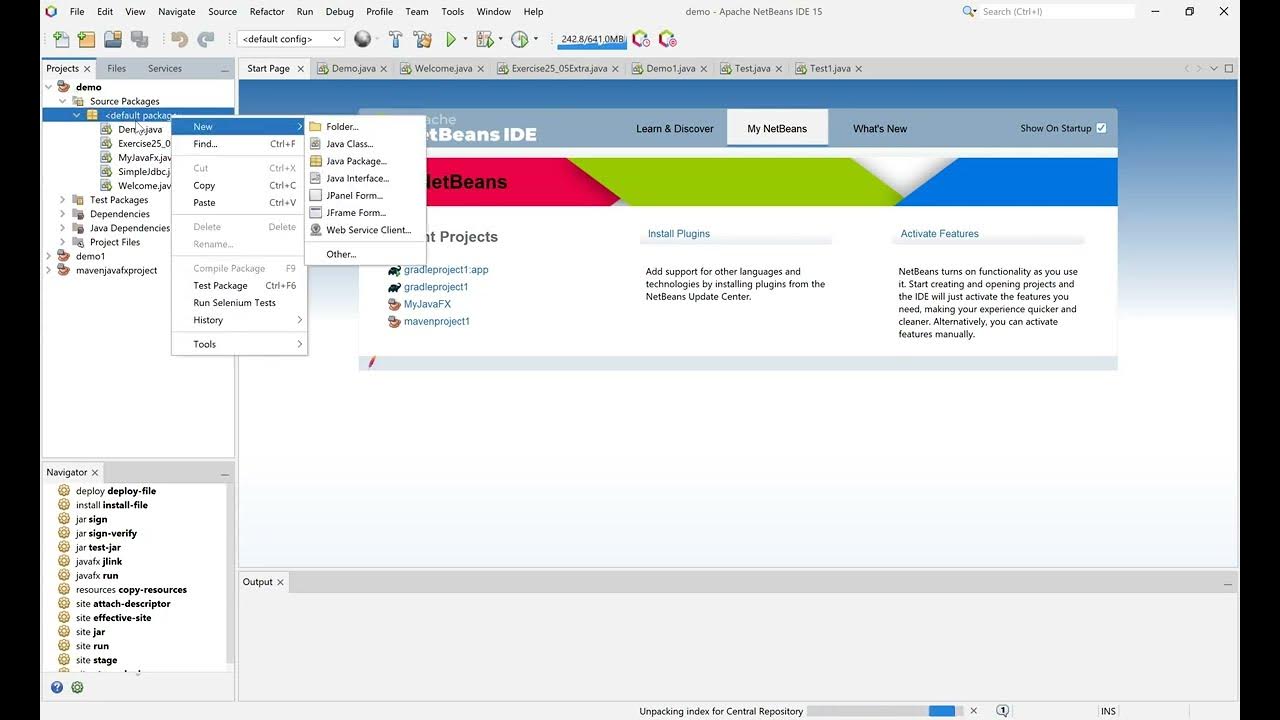Close the Output panel tab
This screenshot has width=1280, height=720.
pyautogui.click(x=280, y=582)
